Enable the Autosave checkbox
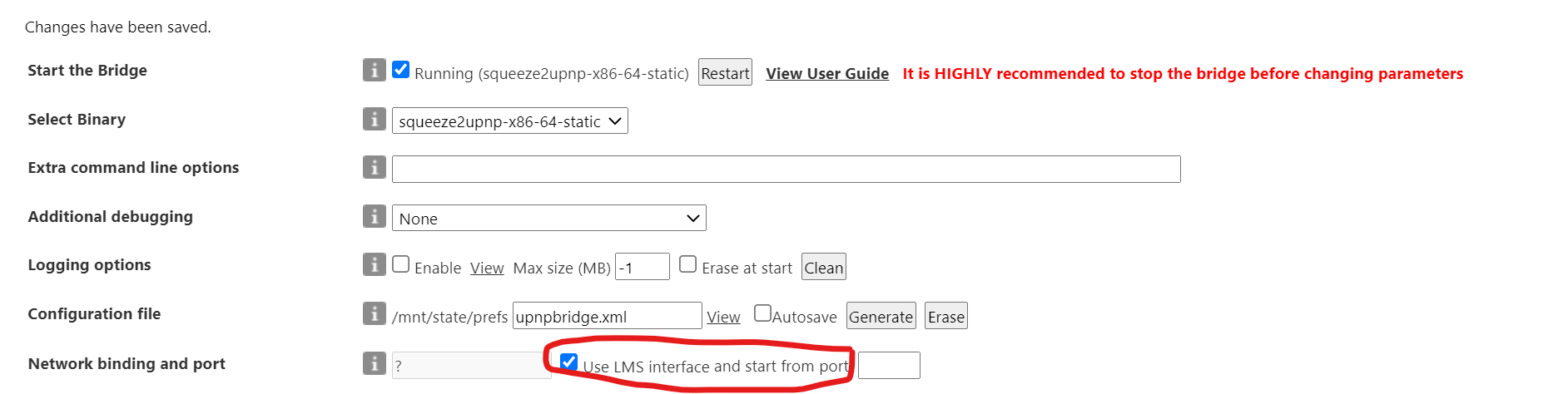The height and width of the screenshot is (394, 1568). pyautogui.click(x=762, y=313)
